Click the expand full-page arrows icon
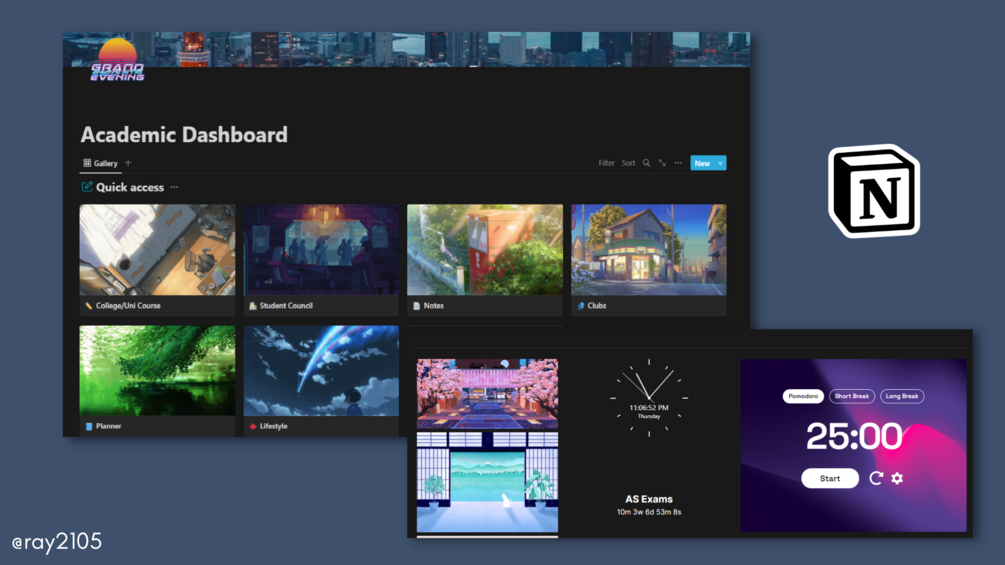1005x565 pixels. pyautogui.click(x=662, y=163)
